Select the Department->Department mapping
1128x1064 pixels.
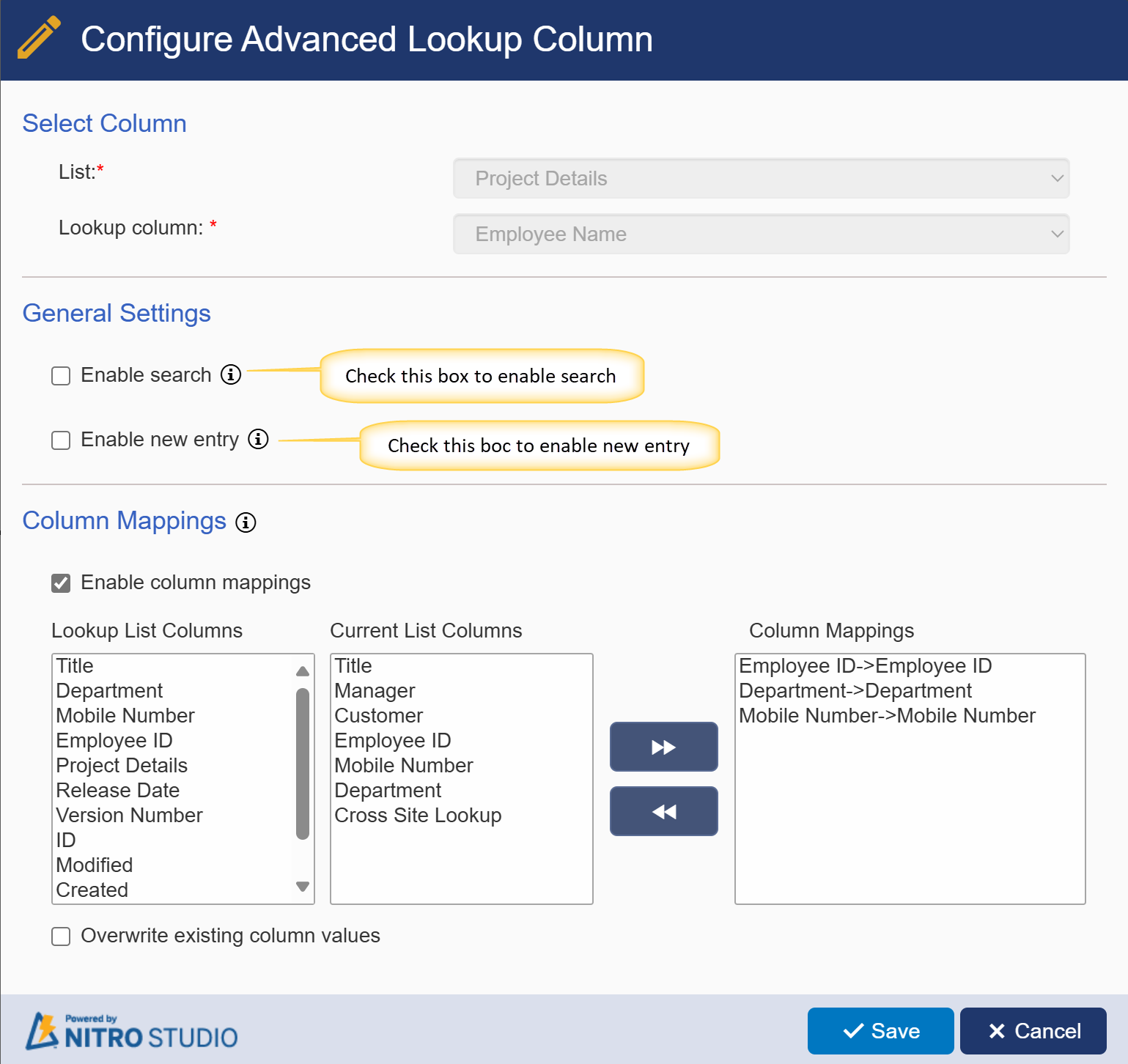point(910,691)
